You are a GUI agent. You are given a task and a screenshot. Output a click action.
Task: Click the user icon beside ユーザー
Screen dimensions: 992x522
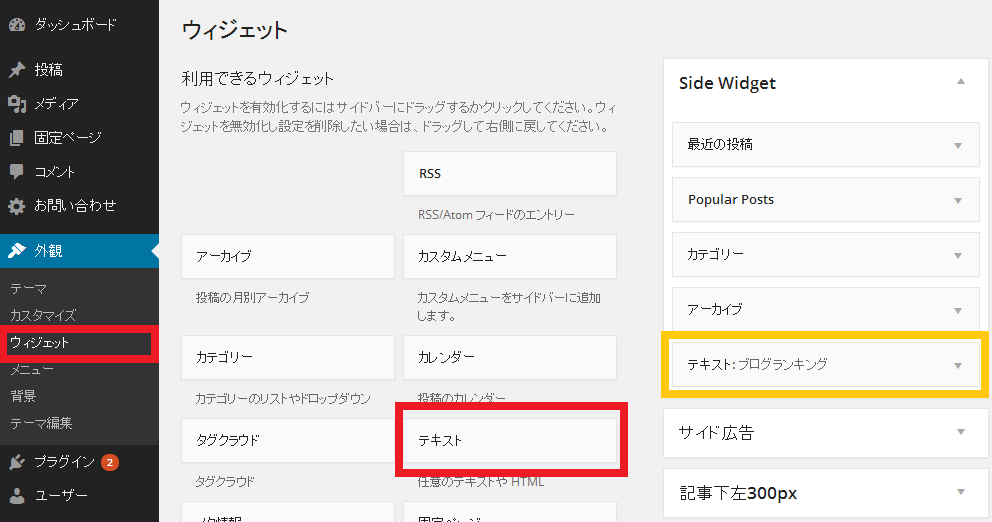click(17, 495)
